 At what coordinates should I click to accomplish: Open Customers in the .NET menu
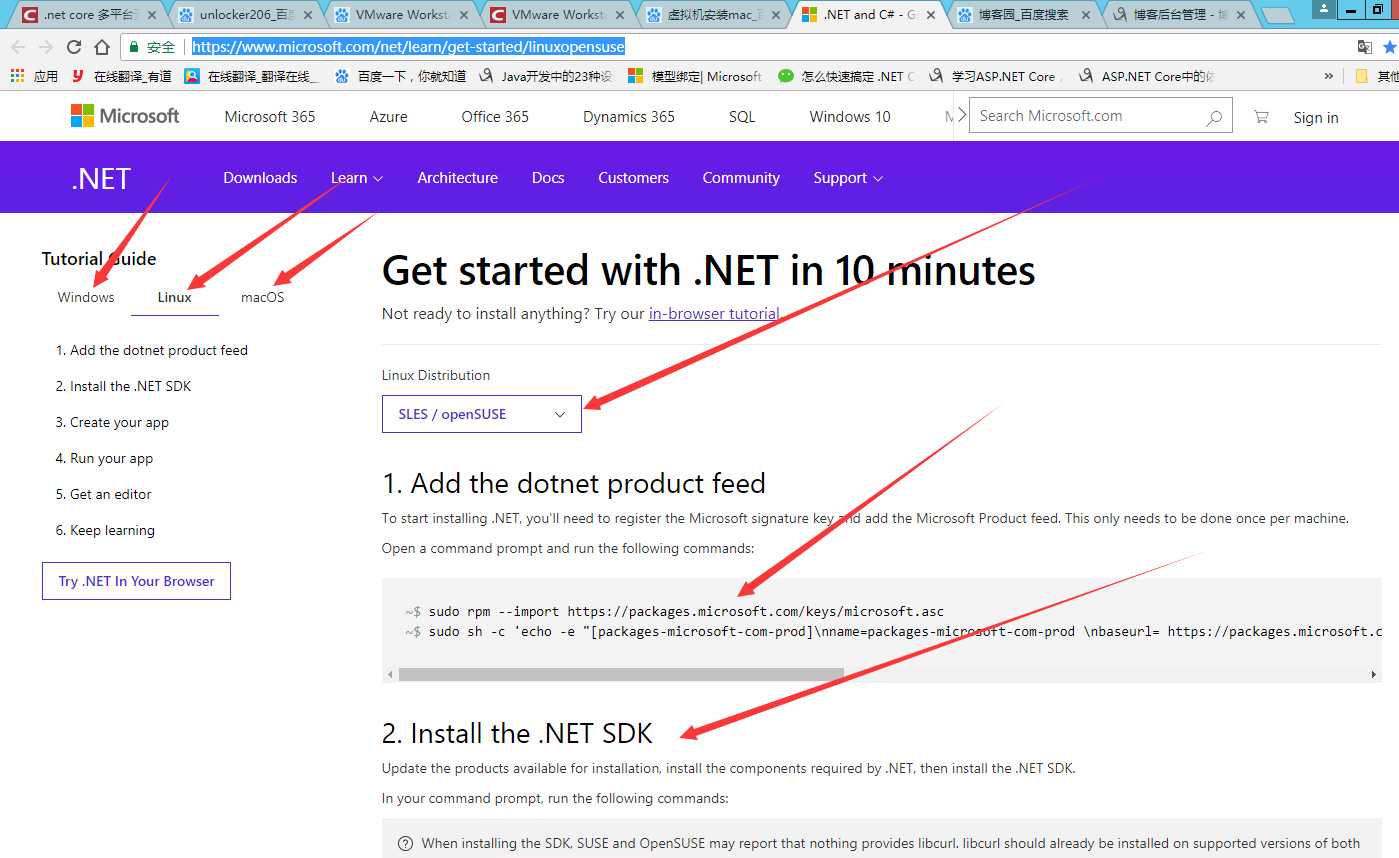coord(633,178)
